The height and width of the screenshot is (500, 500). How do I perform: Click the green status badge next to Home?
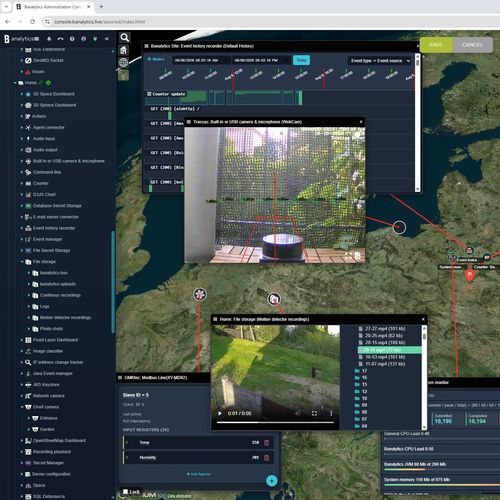[48, 83]
